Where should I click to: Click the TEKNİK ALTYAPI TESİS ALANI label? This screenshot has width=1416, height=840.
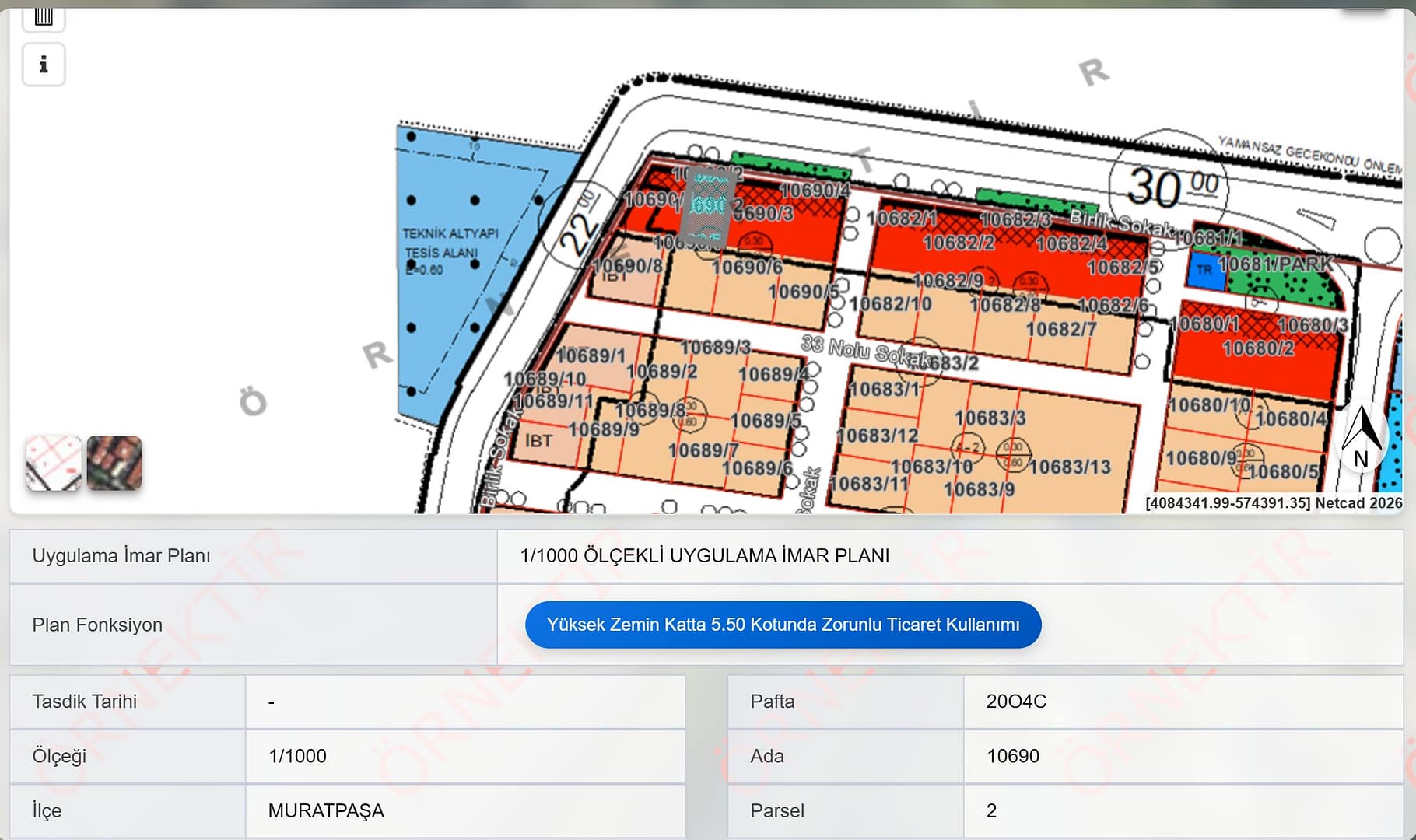click(450, 243)
